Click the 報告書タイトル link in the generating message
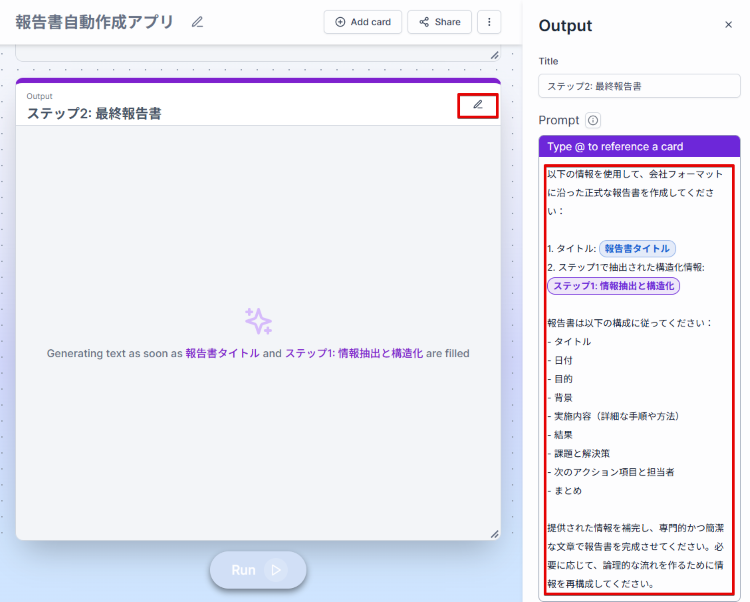 (x=222, y=353)
